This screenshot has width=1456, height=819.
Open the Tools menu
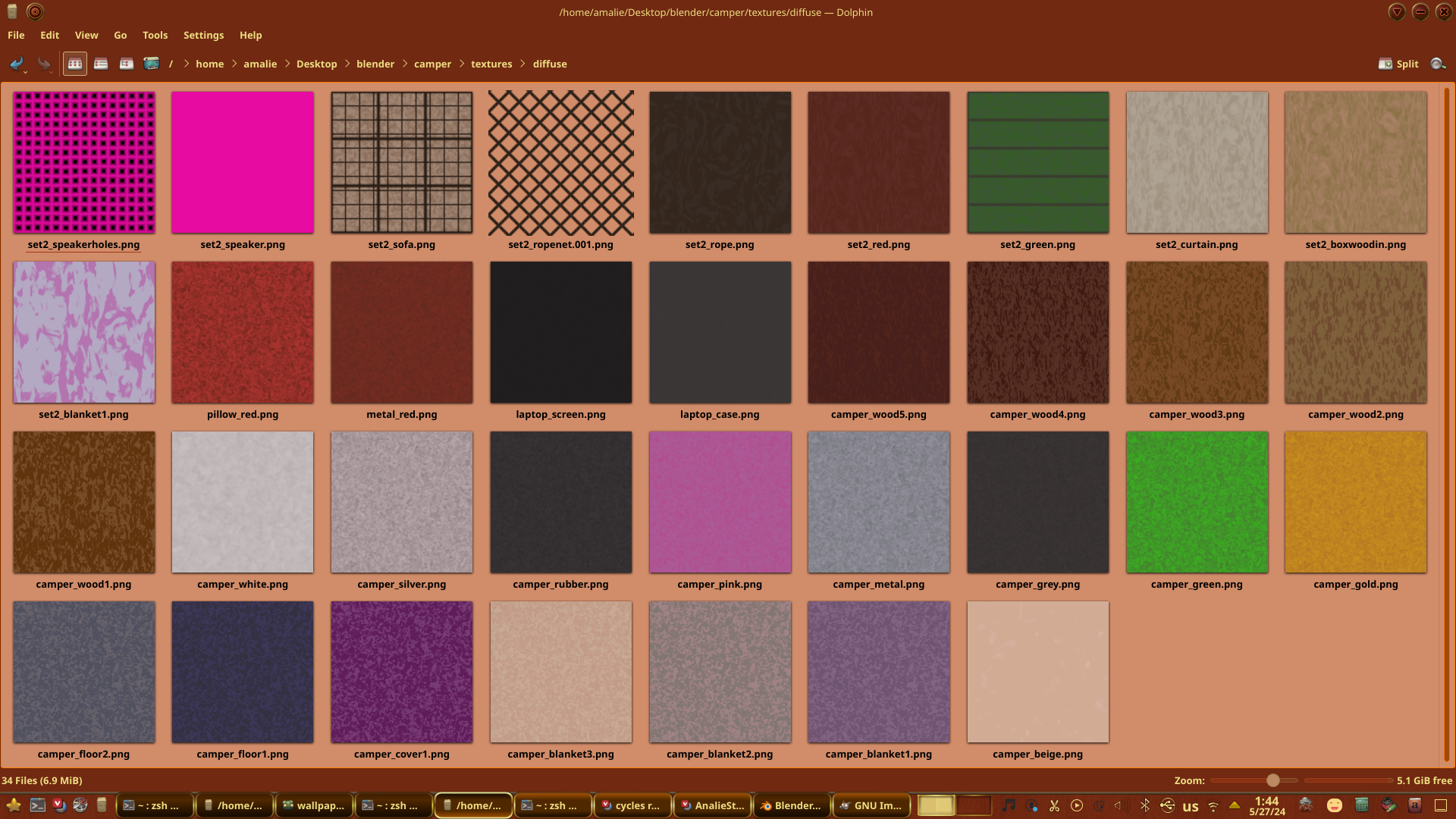(x=155, y=35)
